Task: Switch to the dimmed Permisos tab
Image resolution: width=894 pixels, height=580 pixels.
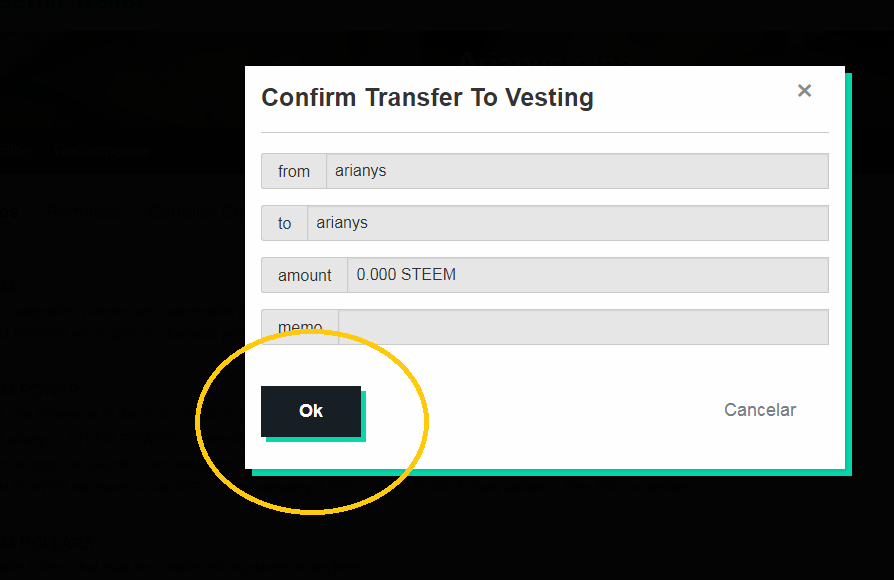Action: tap(83, 212)
